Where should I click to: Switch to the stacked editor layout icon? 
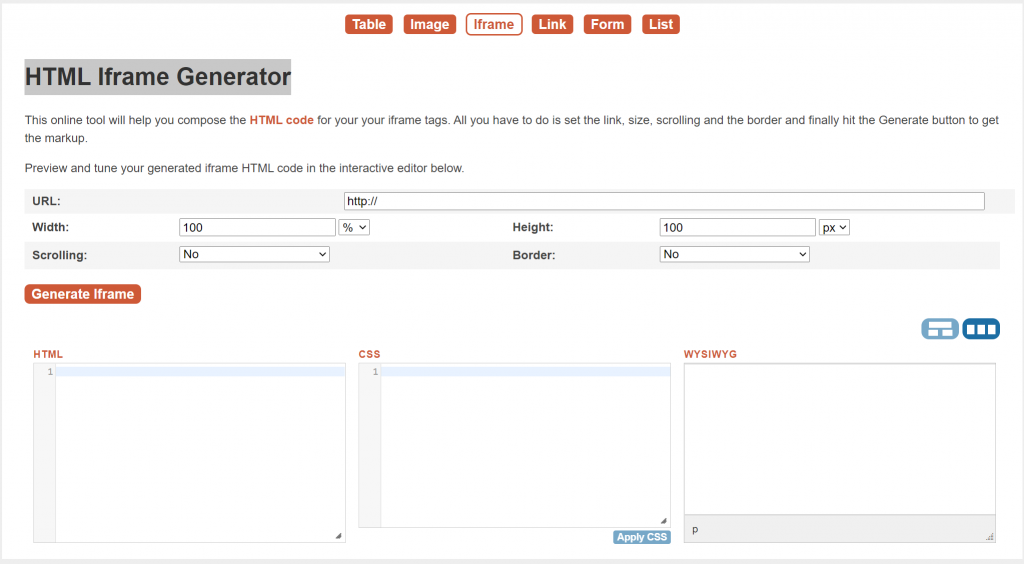tap(940, 329)
